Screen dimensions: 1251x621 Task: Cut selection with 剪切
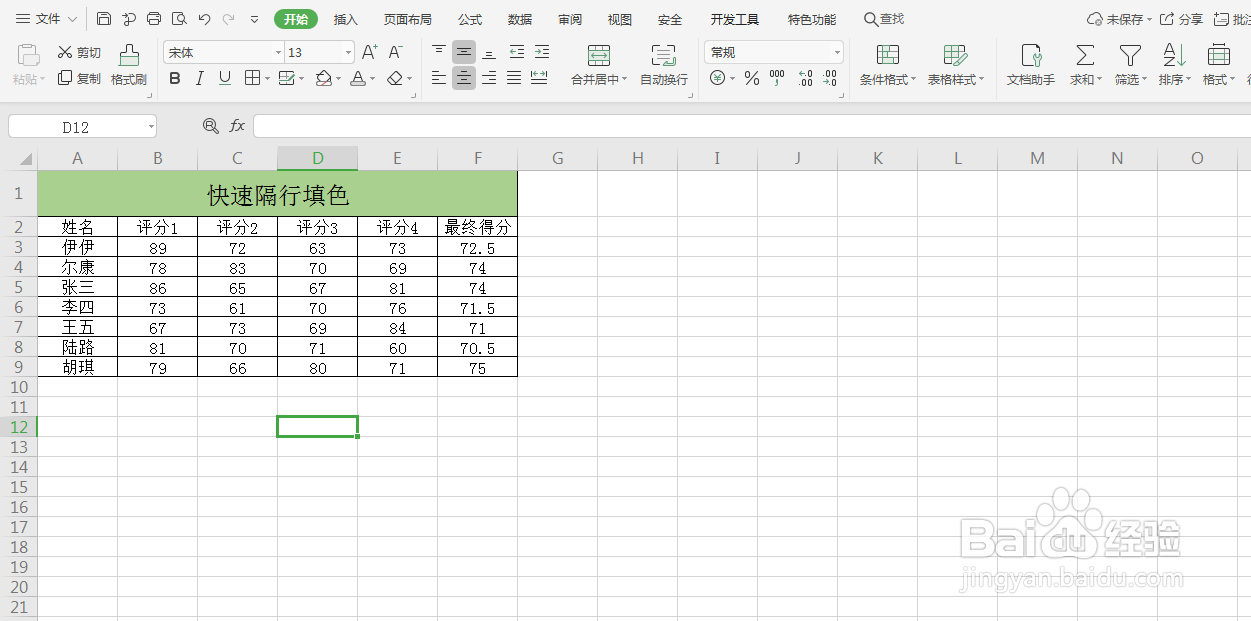[x=79, y=53]
